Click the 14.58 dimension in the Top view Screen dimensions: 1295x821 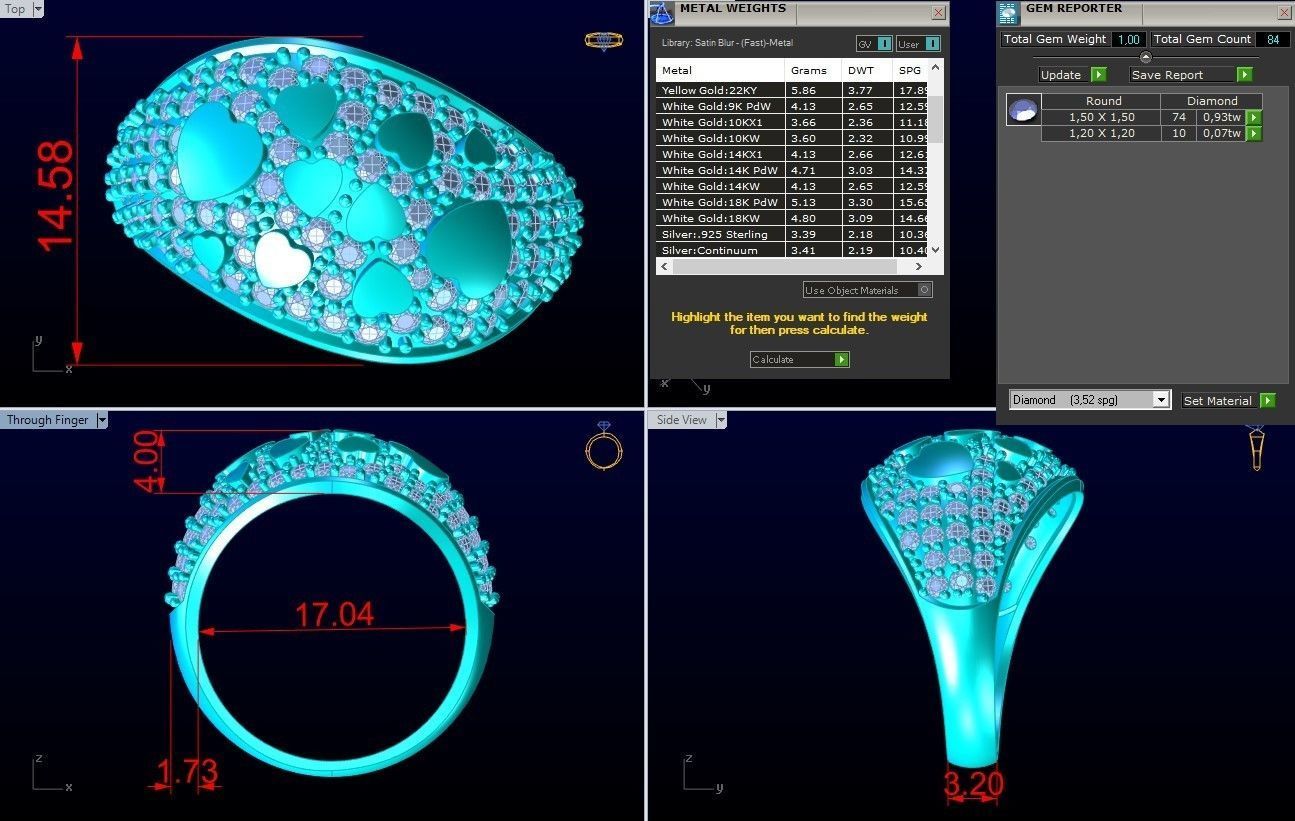(55, 196)
